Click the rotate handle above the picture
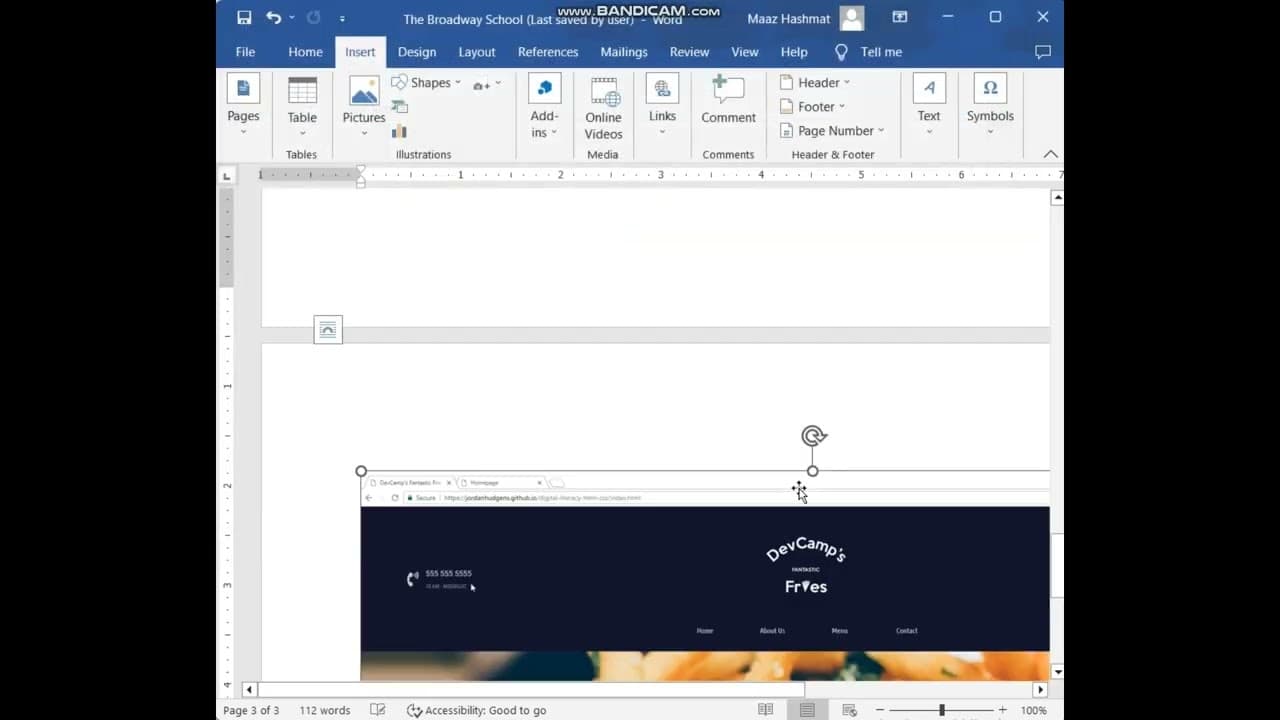The width and height of the screenshot is (1280, 720). (x=814, y=436)
